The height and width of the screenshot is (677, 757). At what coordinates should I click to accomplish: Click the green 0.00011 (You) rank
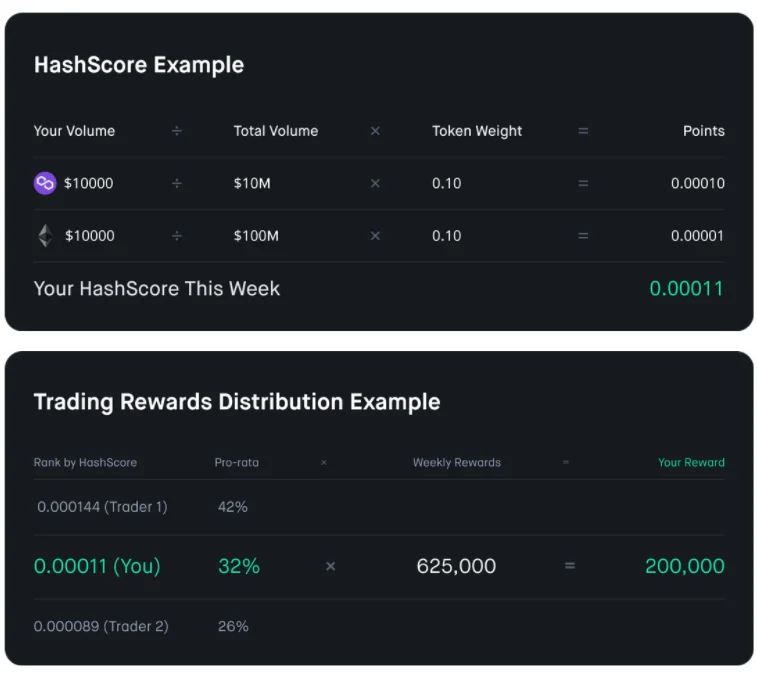pos(97,566)
